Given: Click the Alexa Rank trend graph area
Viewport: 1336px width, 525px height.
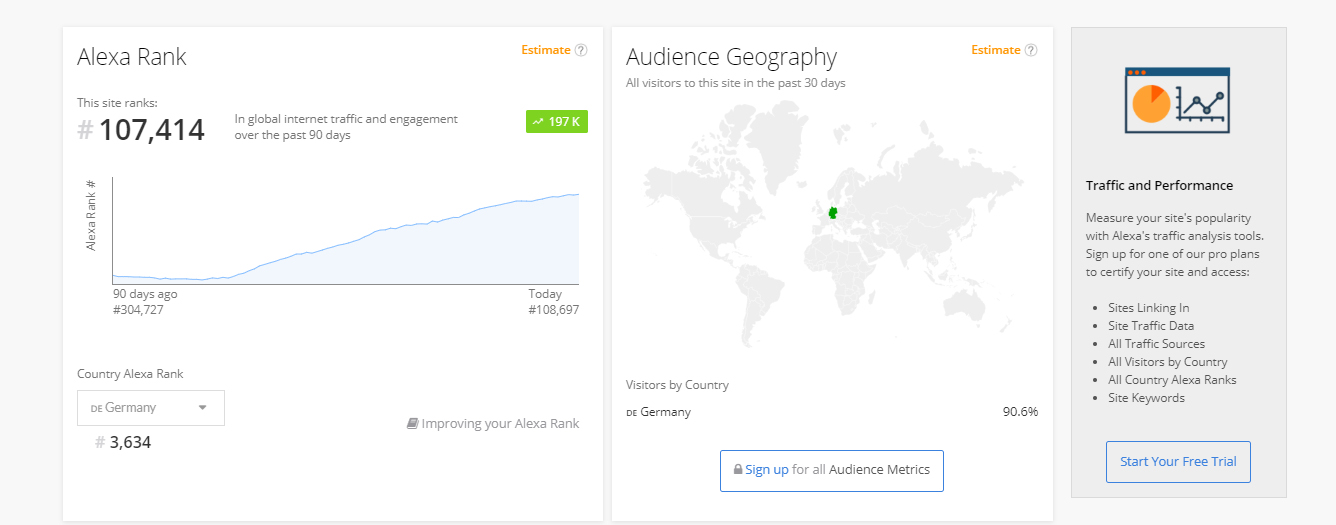Looking at the screenshot, I should coord(346,231).
